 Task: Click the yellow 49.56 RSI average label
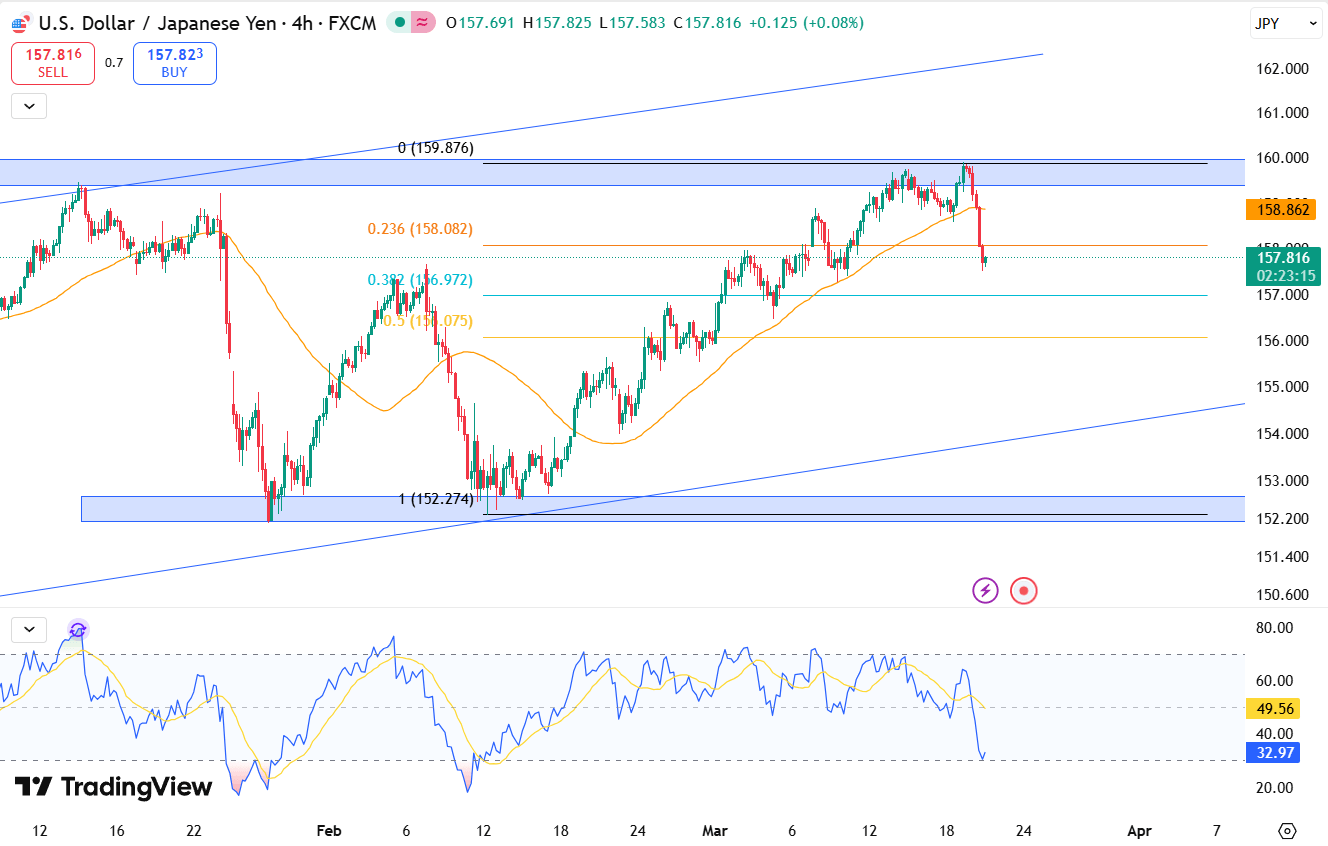(1272, 709)
